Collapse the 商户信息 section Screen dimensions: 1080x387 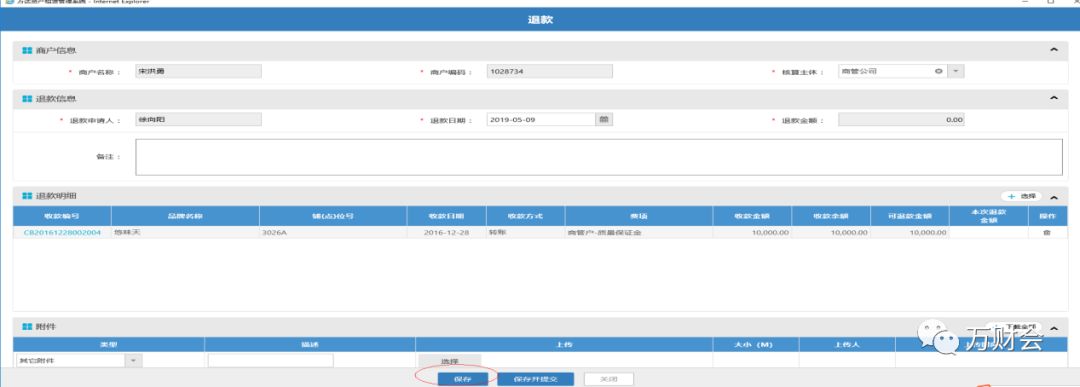[1053, 50]
